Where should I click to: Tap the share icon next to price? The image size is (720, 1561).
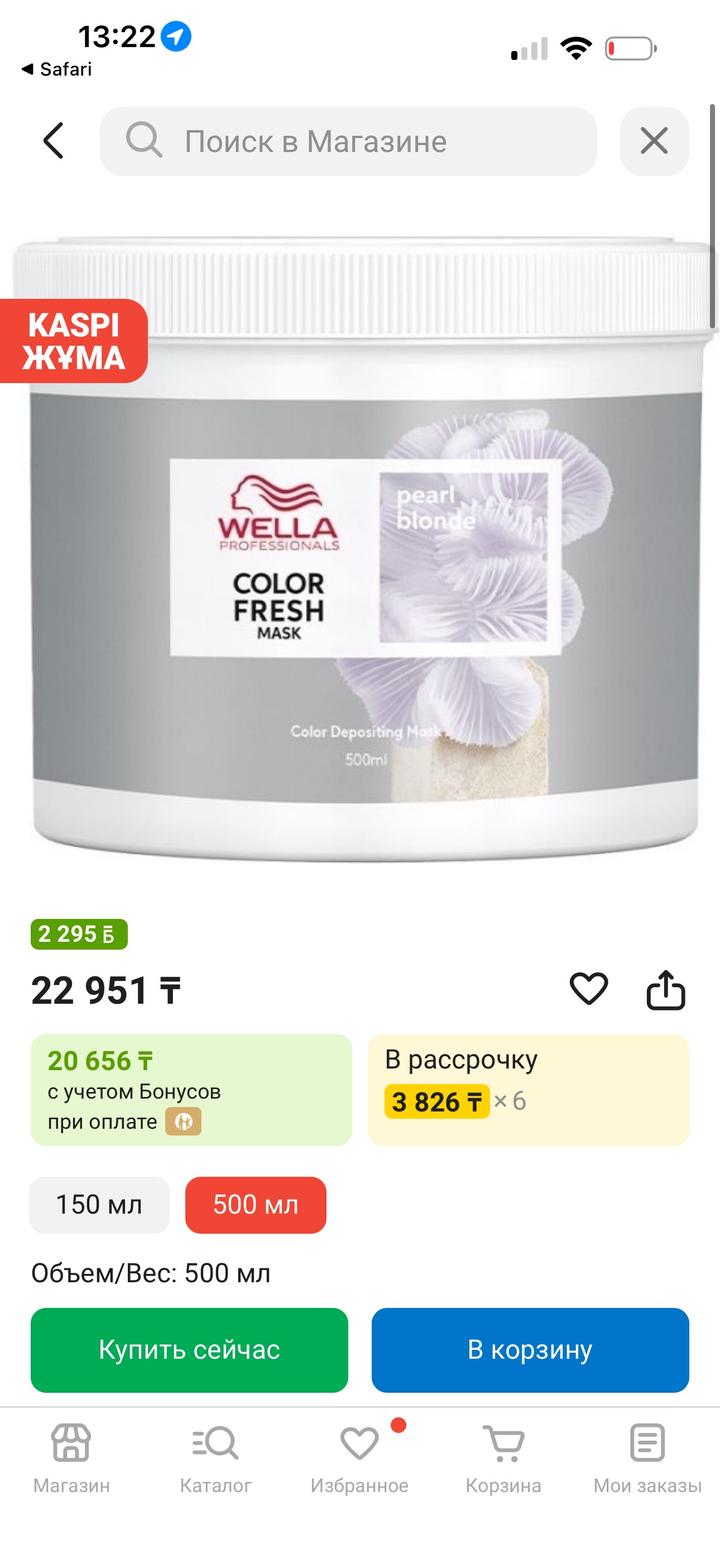point(666,990)
